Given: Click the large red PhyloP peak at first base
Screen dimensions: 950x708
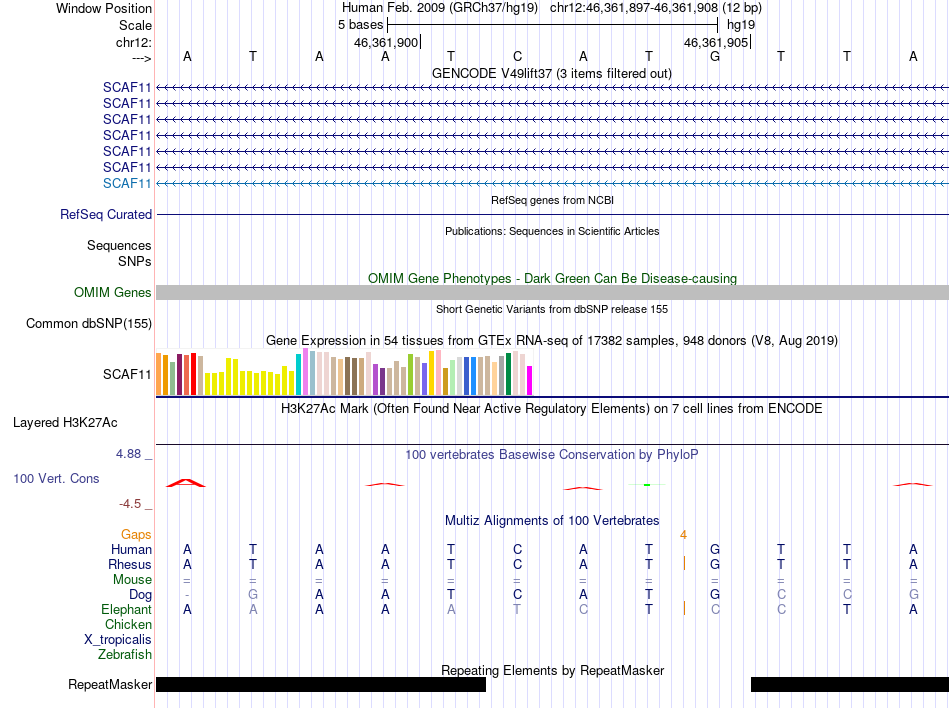Looking at the screenshot, I should [186, 483].
